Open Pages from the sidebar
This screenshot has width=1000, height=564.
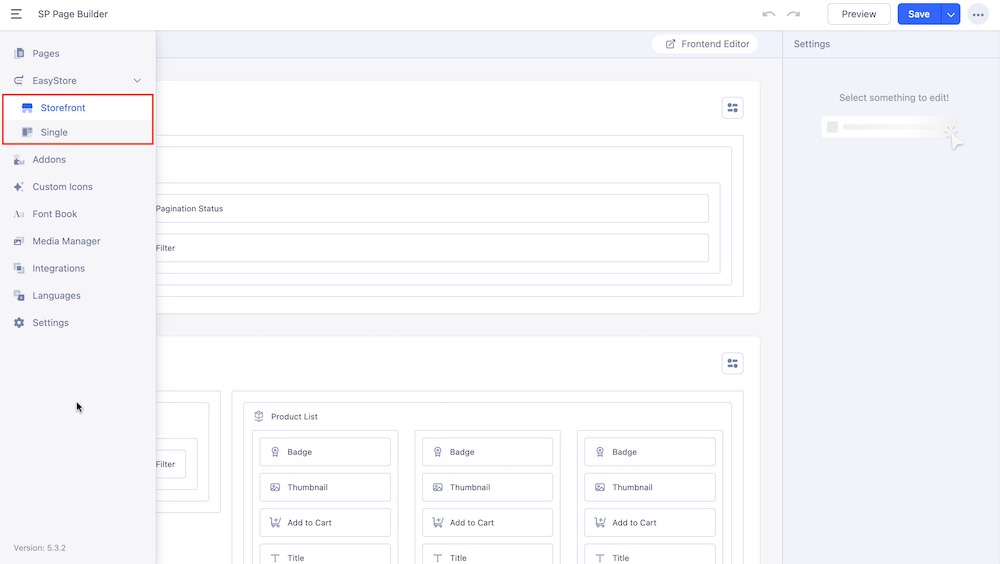45,54
